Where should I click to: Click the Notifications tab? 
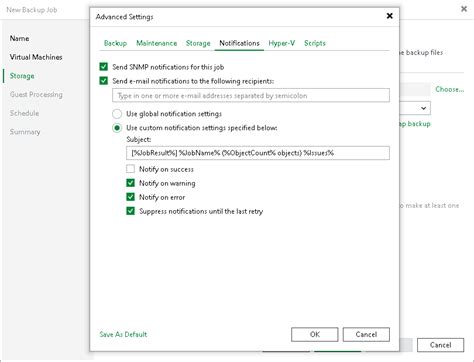click(x=239, y=43)
